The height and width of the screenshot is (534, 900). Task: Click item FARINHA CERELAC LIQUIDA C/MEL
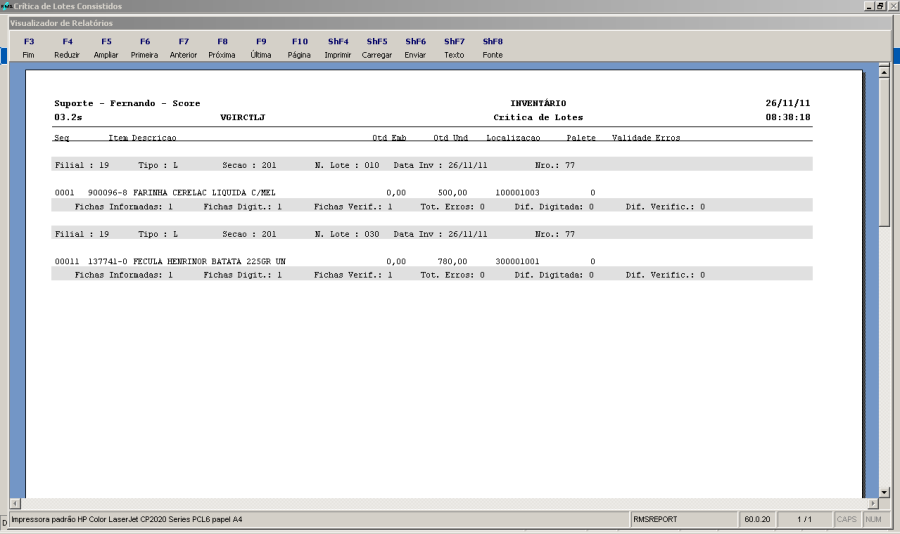point(204,193)
